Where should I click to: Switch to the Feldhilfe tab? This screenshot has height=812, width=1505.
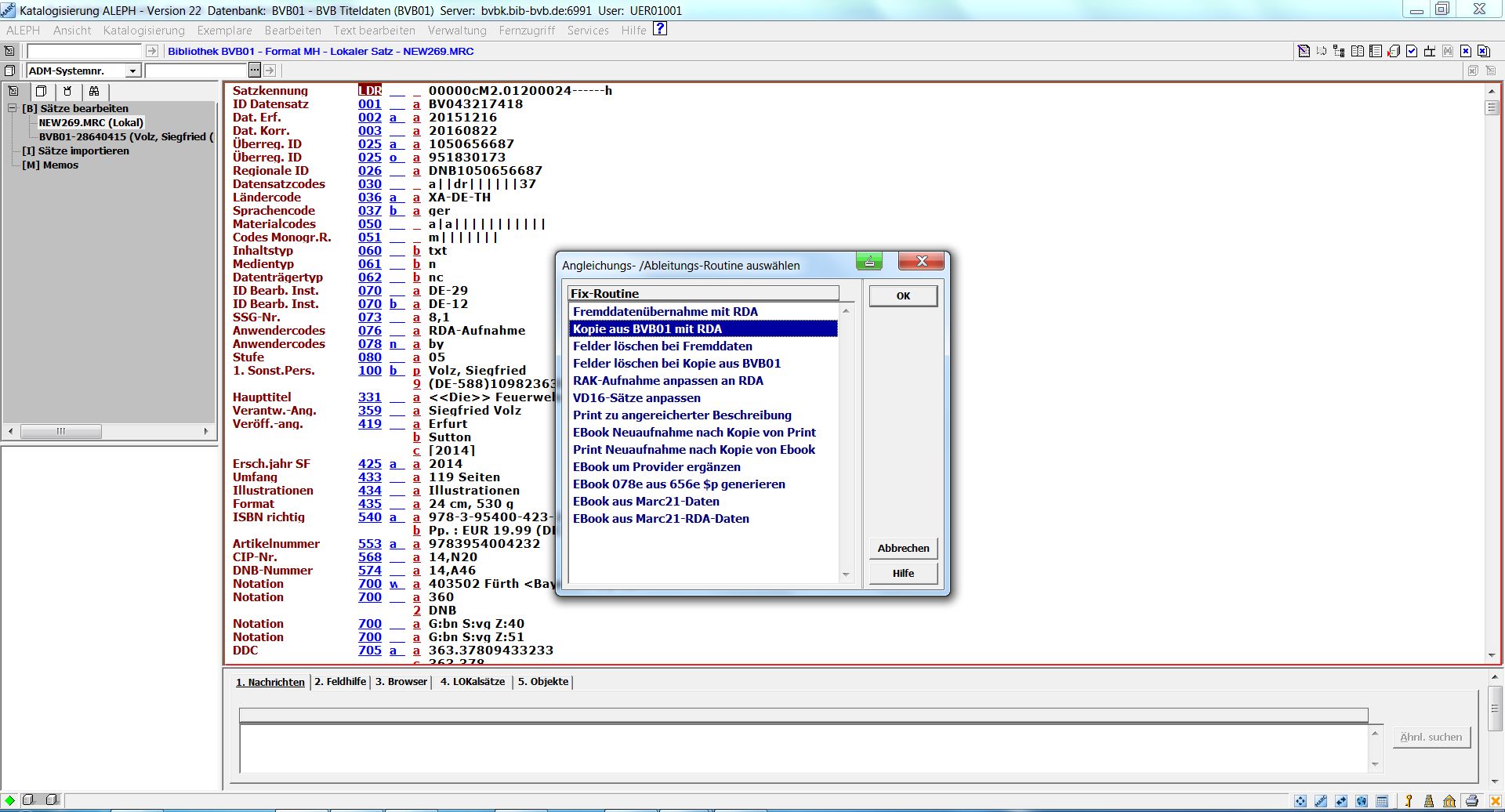point(340,682)
